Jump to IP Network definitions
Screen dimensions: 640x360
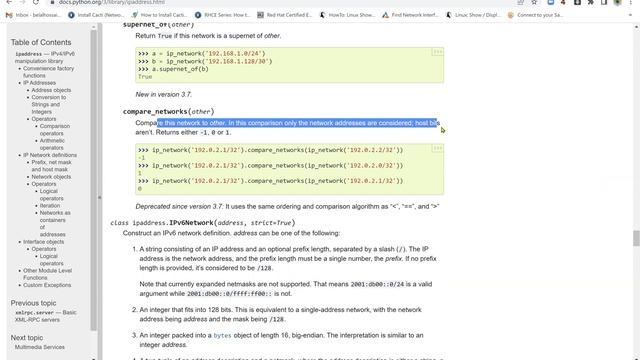click(x=50, y=155)
